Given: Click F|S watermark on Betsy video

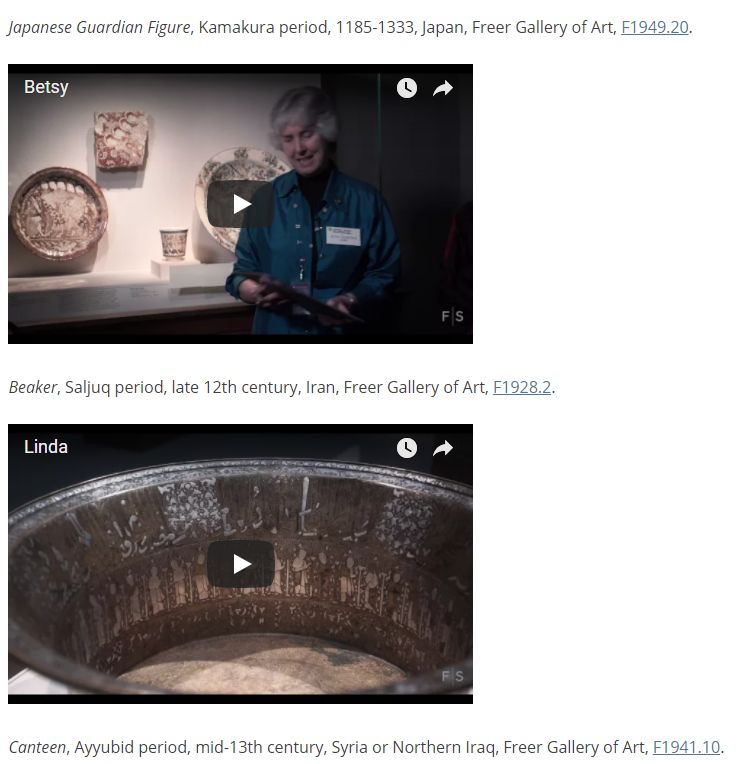Looking at the screenshot, I should point(452,316).
